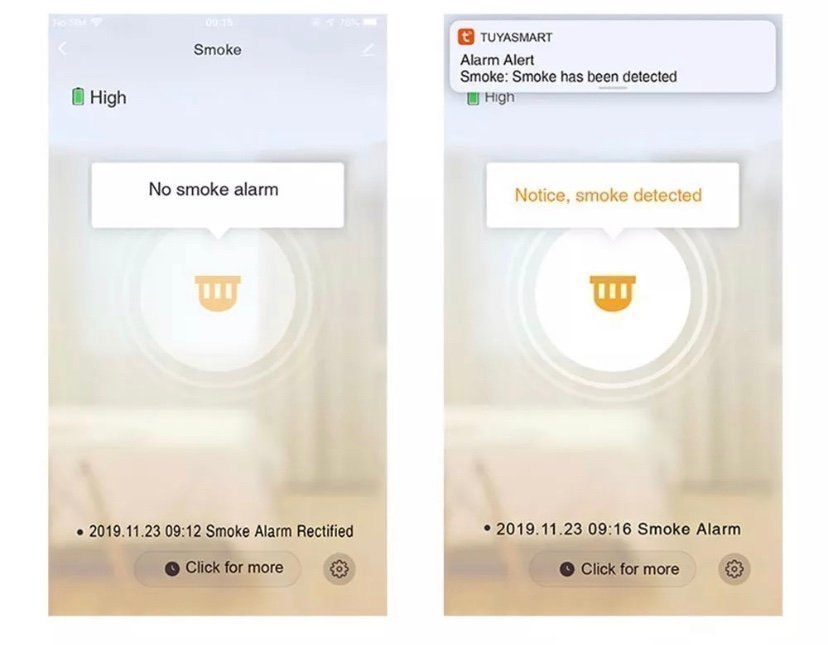The width and height of the screenshot is (828, 645).
Task: Click left 'Click for more' button
Action: (218, 568)
